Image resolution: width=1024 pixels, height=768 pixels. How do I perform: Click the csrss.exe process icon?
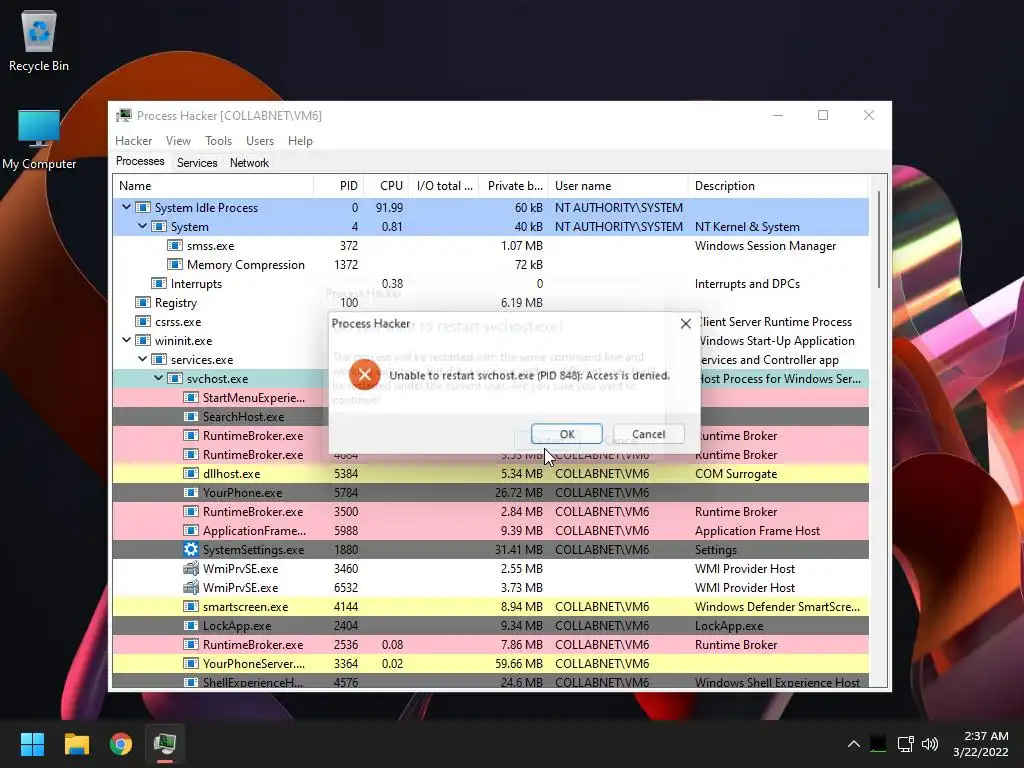pyautogui.click(x=142, y=321)
